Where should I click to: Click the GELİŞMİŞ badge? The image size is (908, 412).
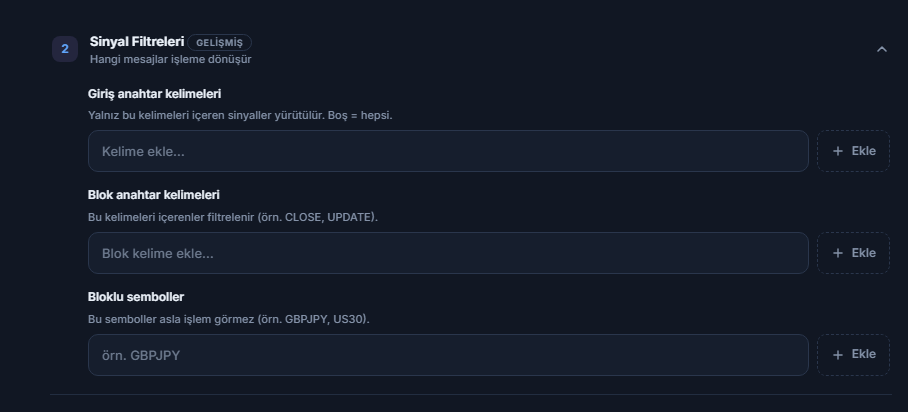219,42
